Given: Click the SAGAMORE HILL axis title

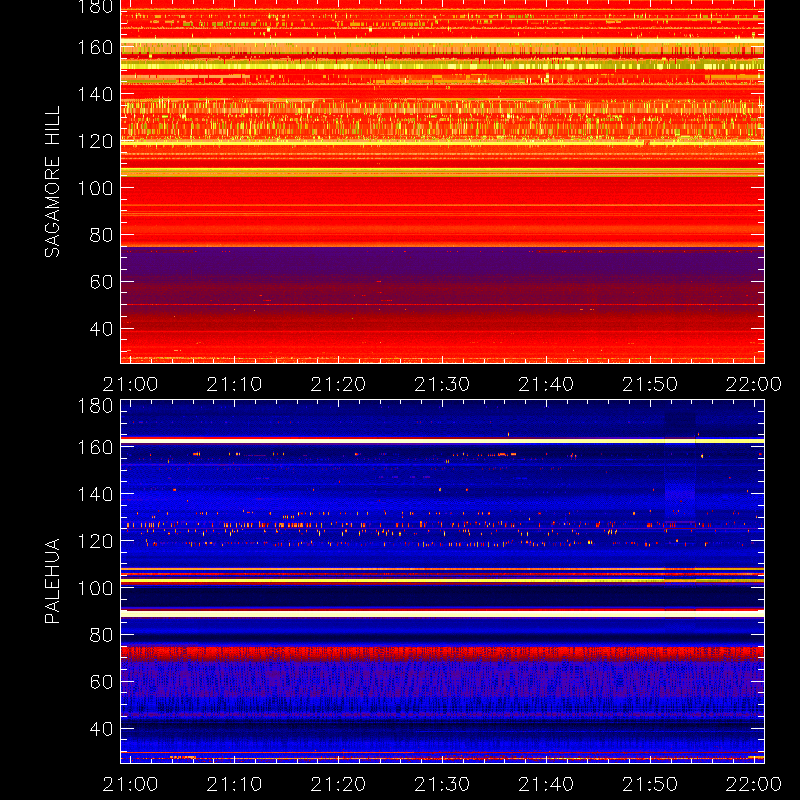Looking at the screenshot, I should point(52,182).
